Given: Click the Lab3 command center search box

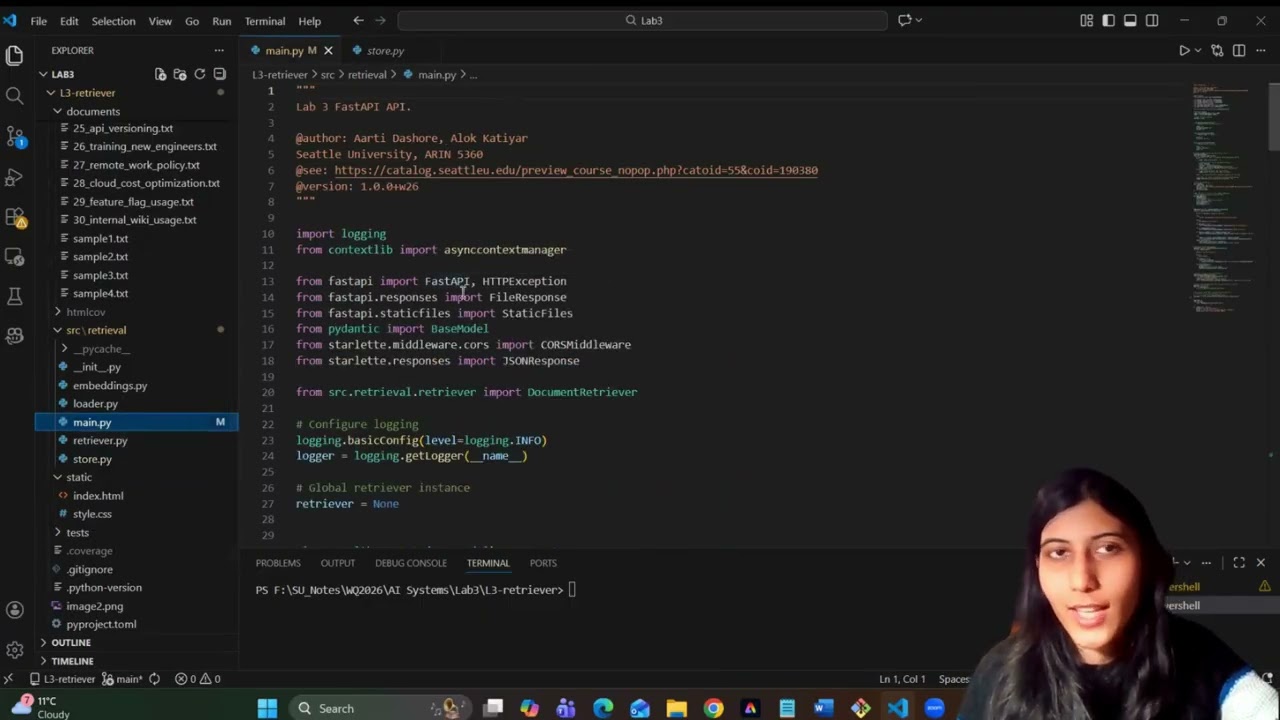Looking at the screenshot, I should pos(642,20).
